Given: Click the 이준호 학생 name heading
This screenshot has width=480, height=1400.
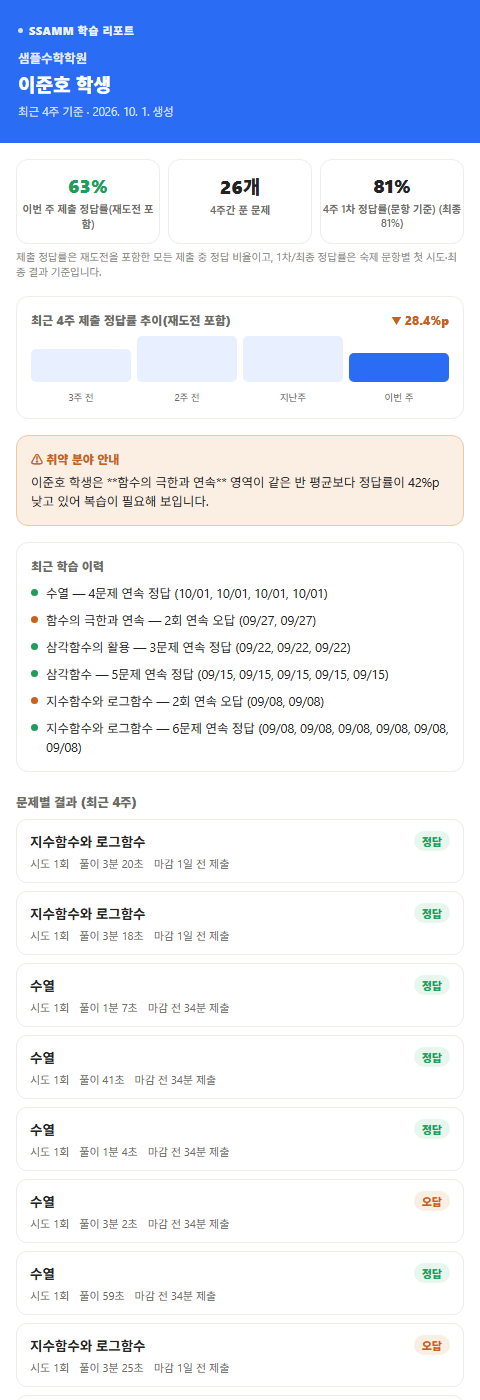Looking at the screenshot, I should [x=65, y=83].
